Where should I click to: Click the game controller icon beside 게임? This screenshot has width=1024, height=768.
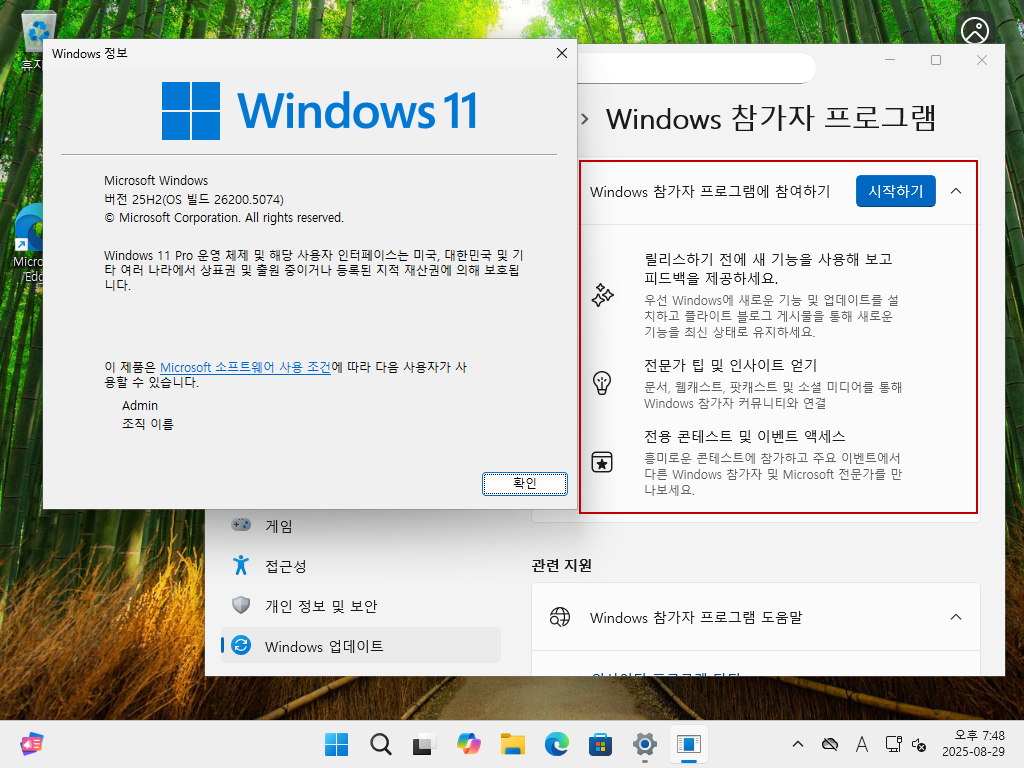click(241, 524)
